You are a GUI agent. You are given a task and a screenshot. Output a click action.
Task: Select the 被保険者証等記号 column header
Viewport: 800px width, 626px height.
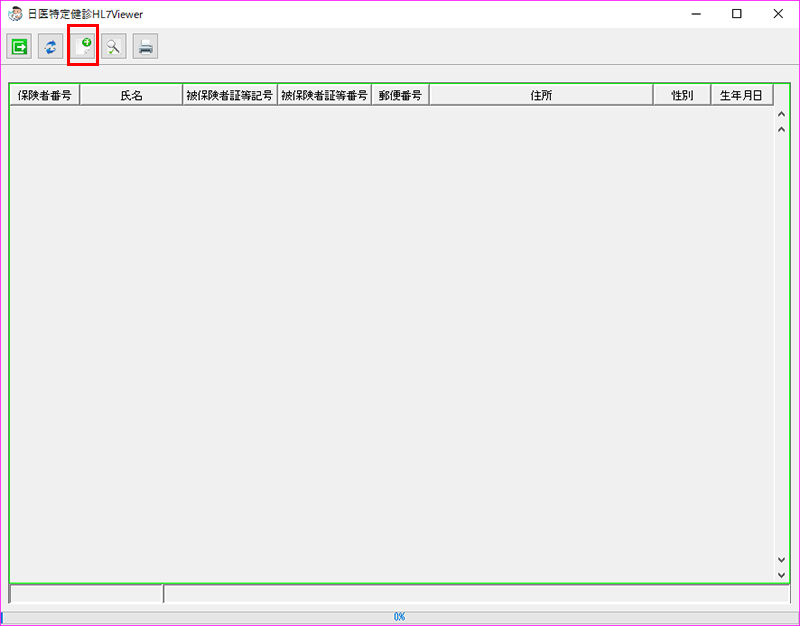[x=229, y=95]
